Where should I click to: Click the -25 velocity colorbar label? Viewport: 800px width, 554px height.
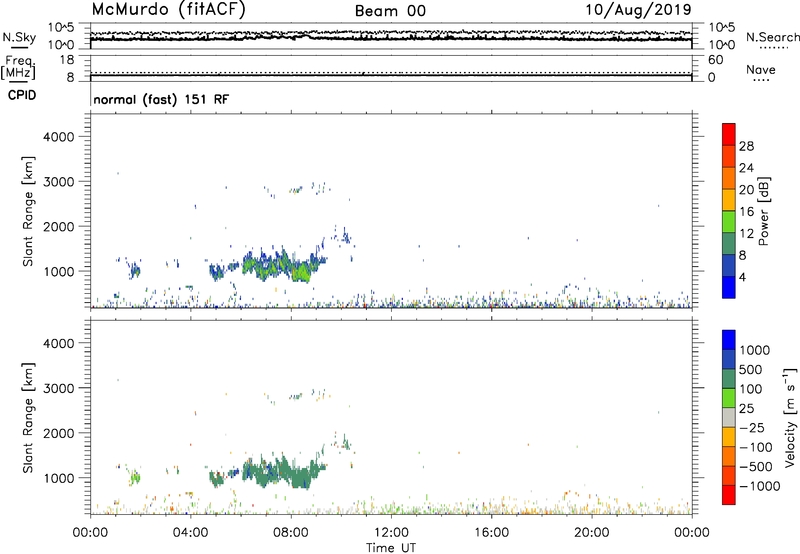click(752, 428)
